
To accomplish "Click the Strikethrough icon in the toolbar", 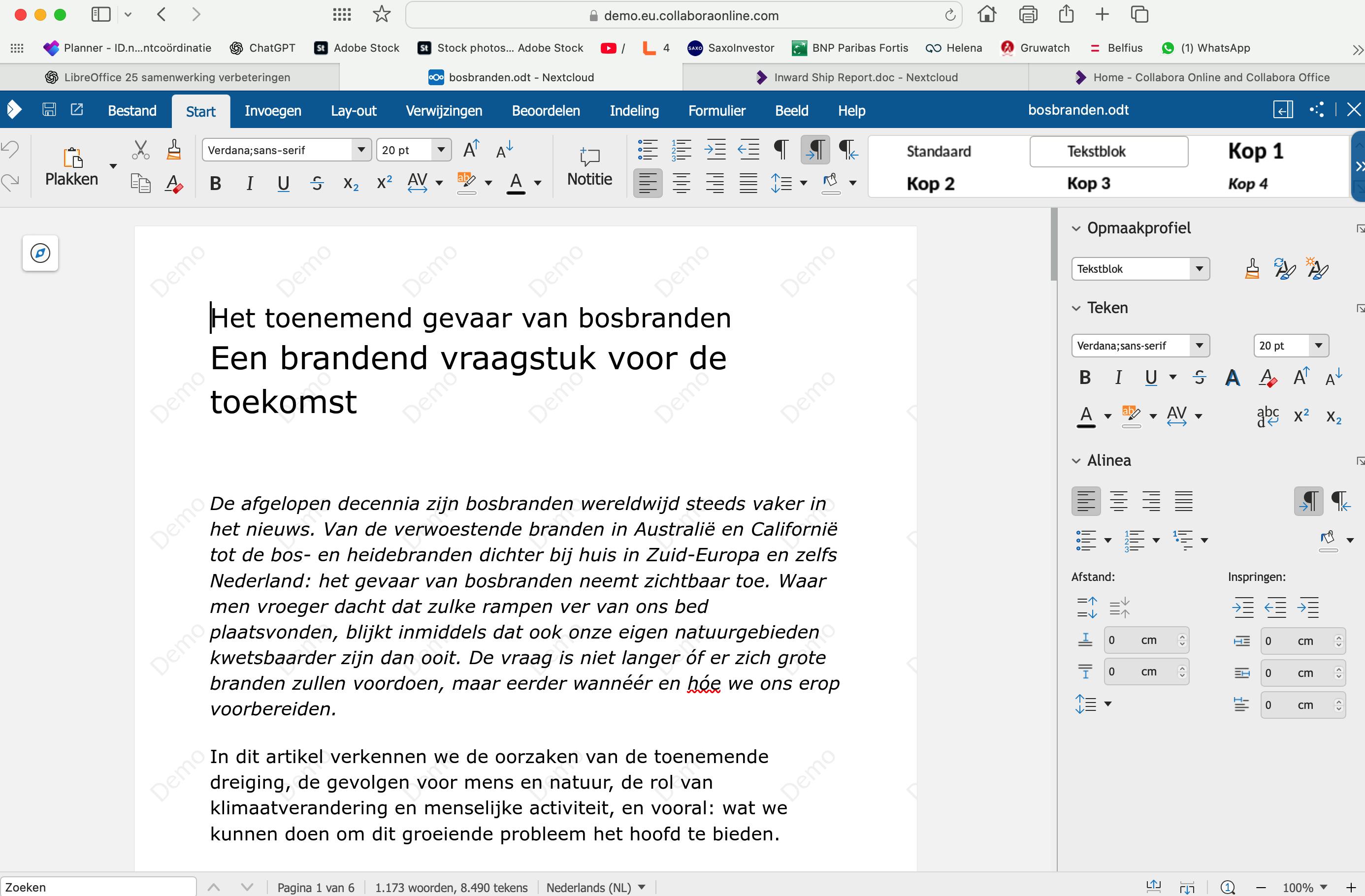I will point(317,184).
